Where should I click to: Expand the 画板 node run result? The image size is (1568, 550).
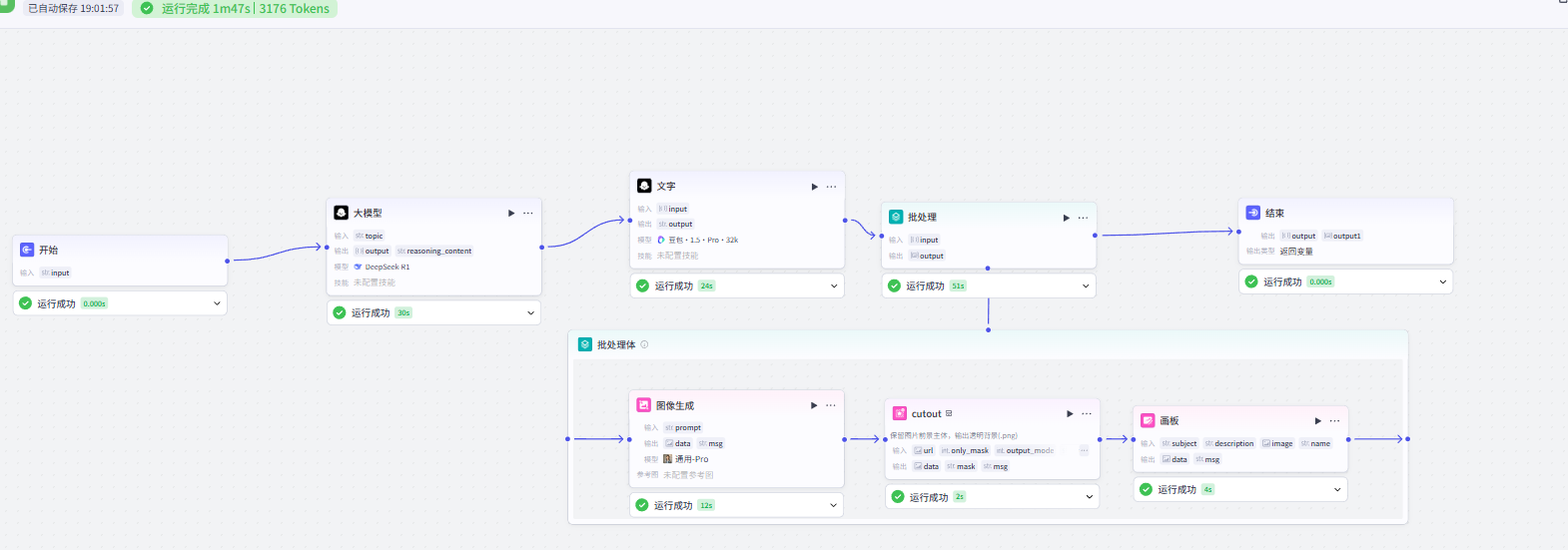point(1337,489)
